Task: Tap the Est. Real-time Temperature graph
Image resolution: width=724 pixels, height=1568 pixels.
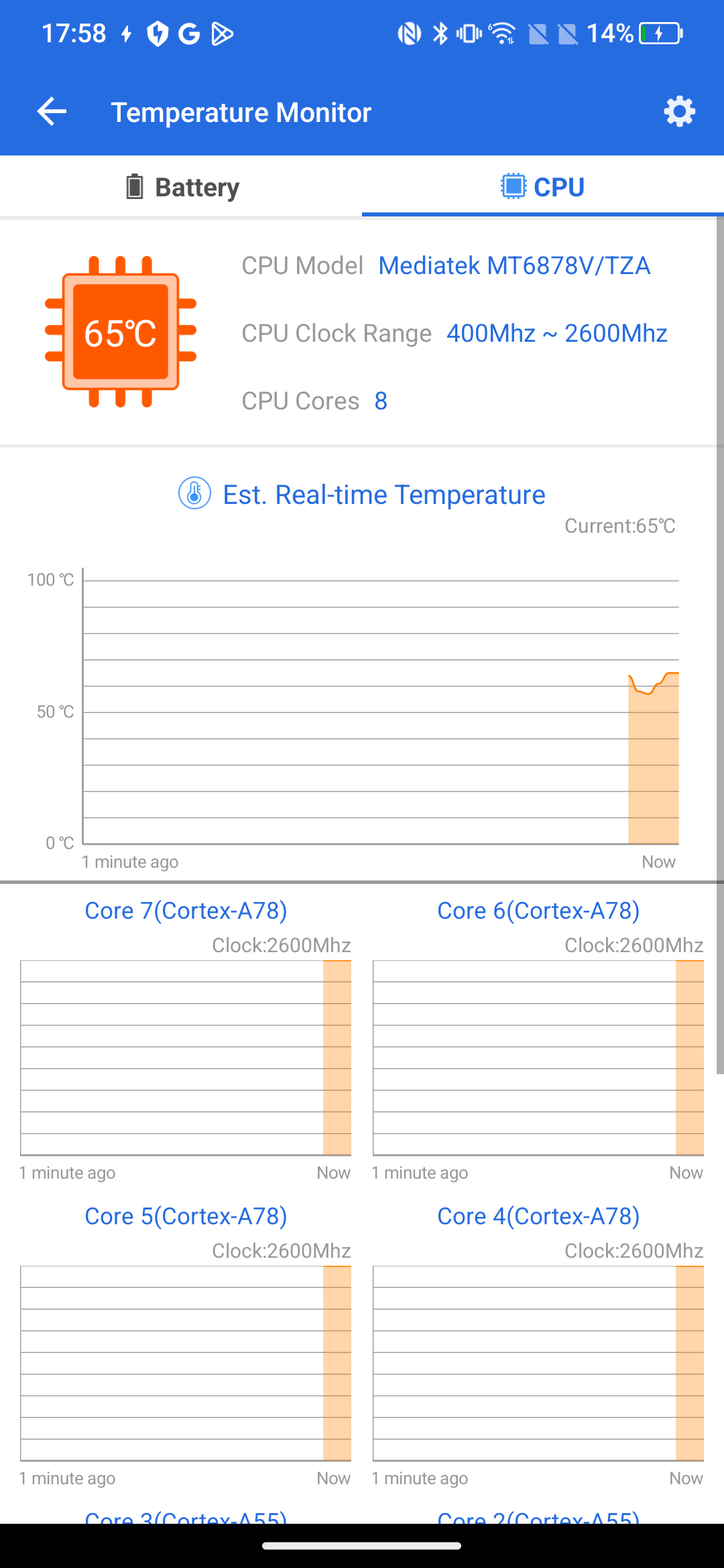Action: coord(381,706)
